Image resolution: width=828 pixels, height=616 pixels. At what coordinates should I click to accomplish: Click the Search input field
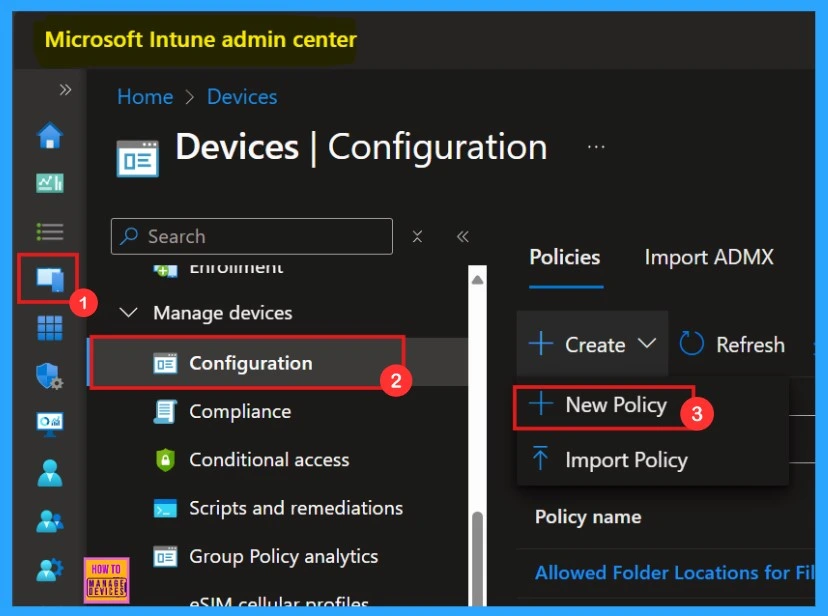252,236
